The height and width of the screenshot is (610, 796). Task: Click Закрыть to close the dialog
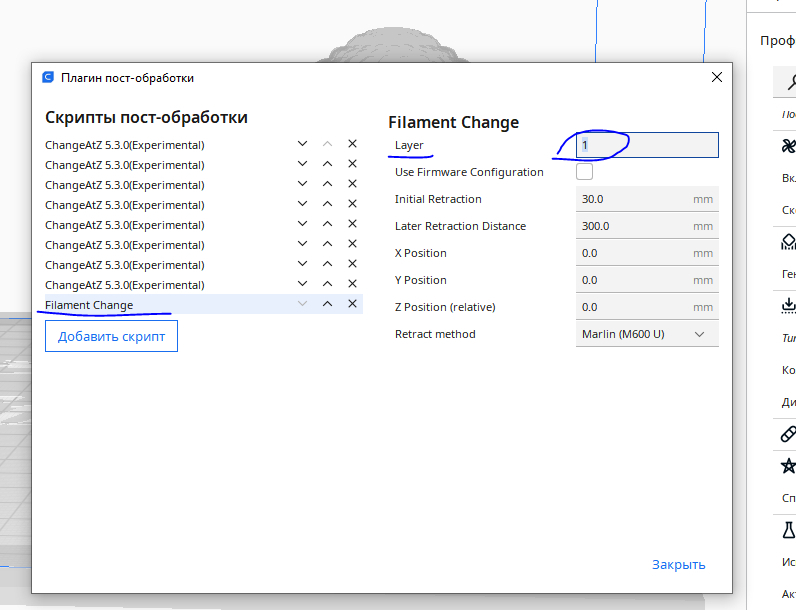[x=678, y=564]
